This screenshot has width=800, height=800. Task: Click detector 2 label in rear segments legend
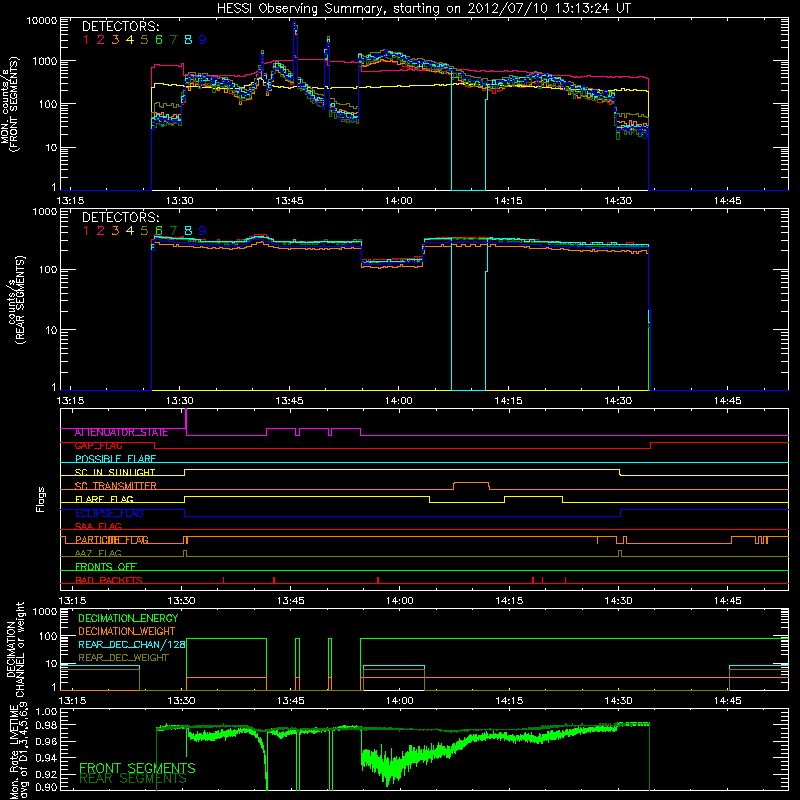coord(101,231)
